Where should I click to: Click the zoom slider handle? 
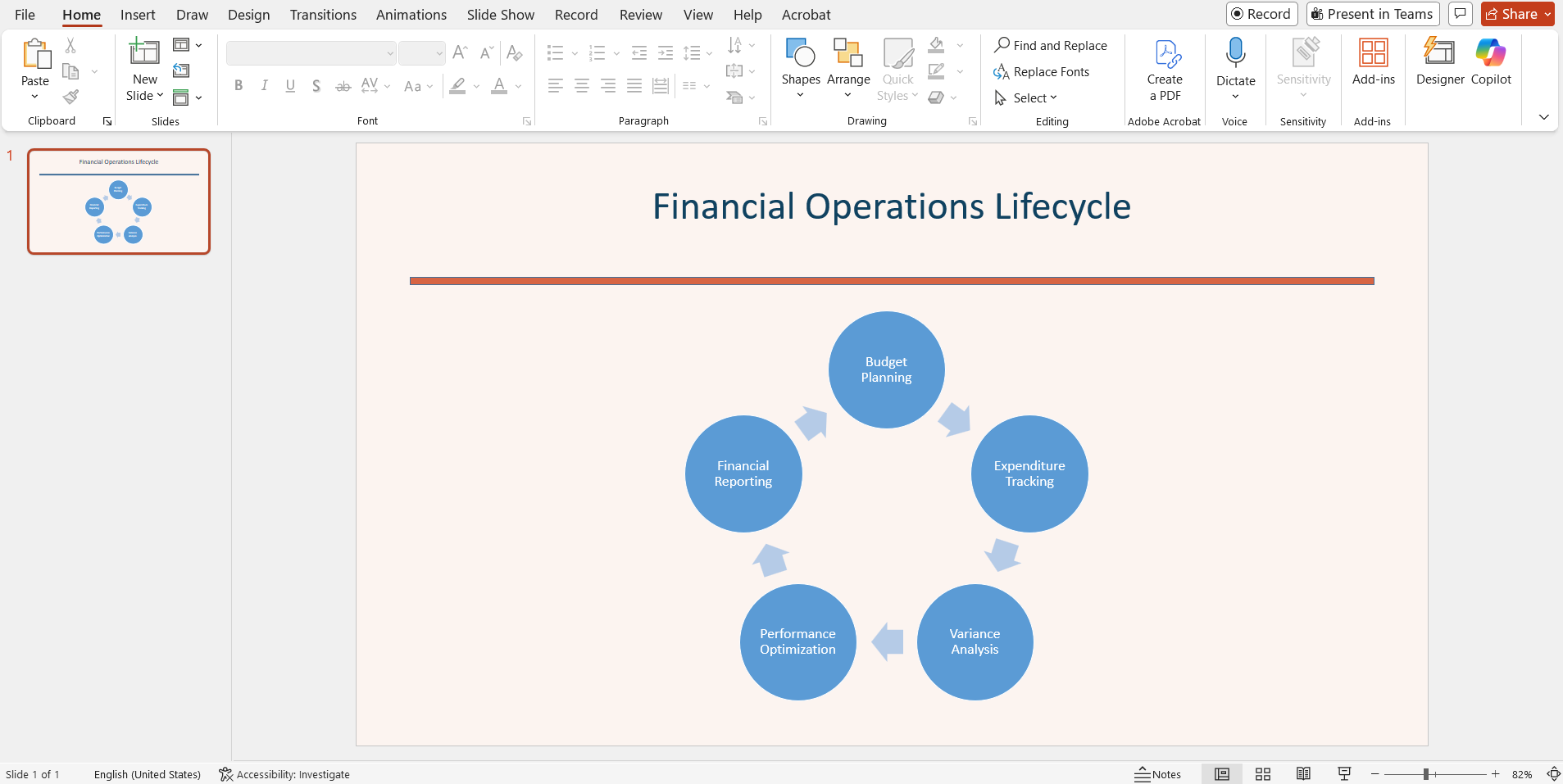pos(1426,774)
